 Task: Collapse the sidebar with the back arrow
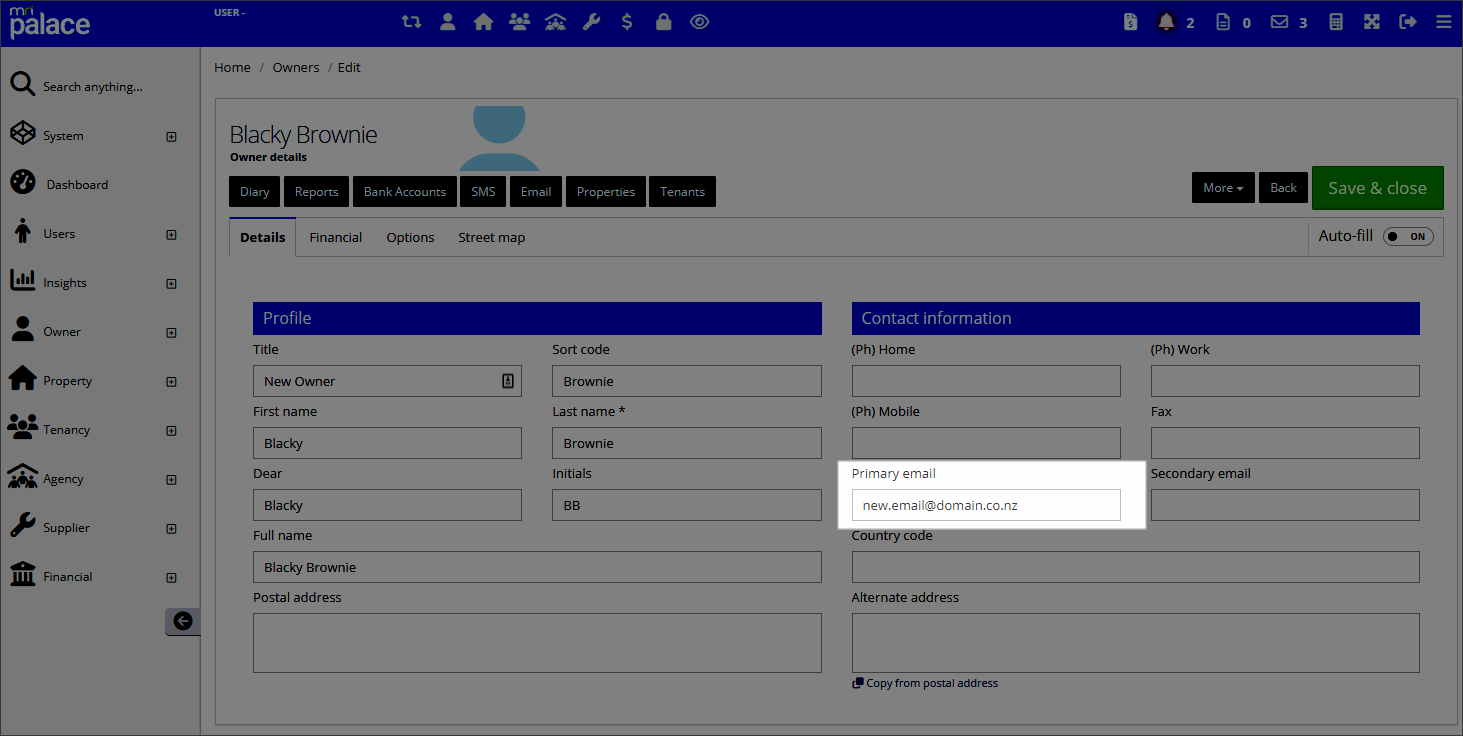pyautogui.click(x=182, y=621)
